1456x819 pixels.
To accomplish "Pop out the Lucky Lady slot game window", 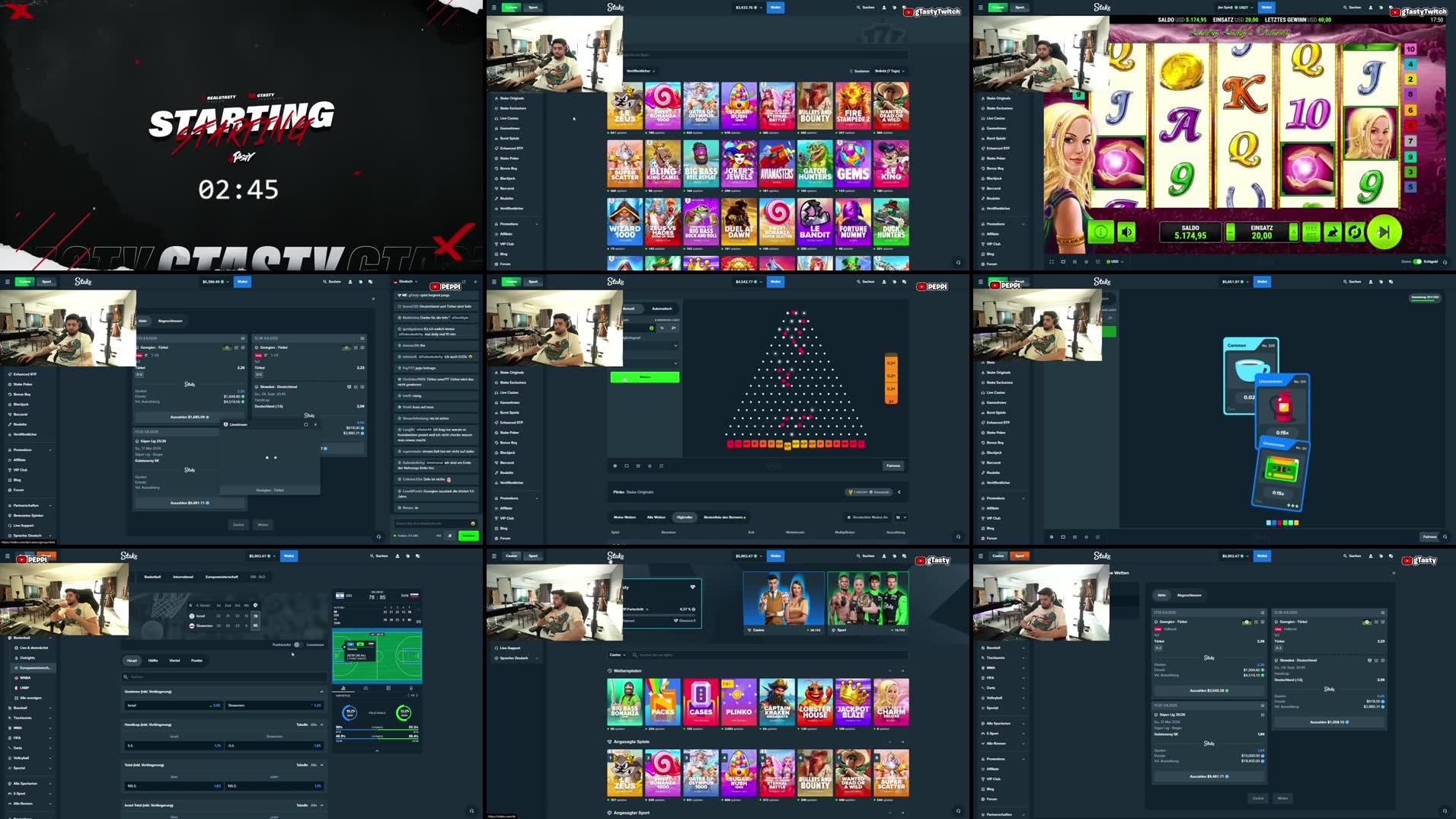I will [1098, 261].
